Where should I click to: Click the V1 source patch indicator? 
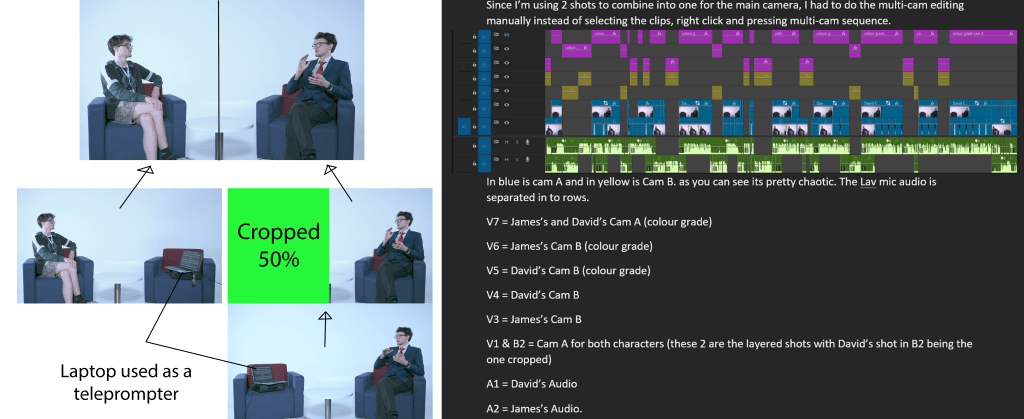point(464,126)
